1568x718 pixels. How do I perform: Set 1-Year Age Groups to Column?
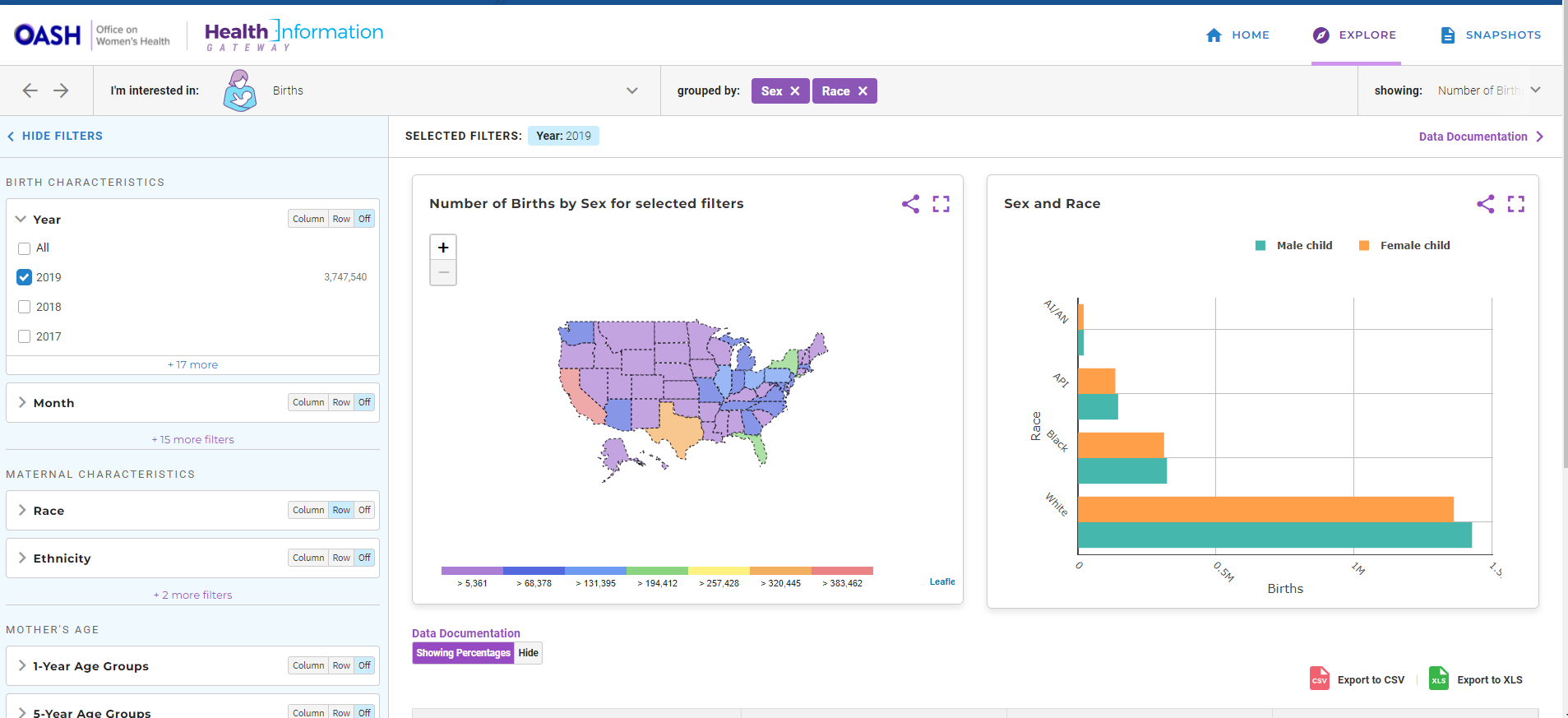point(308,665)
